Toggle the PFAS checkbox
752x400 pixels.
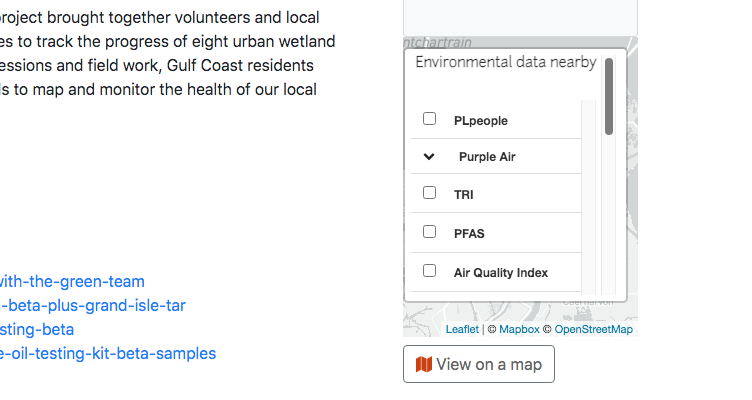430,232
